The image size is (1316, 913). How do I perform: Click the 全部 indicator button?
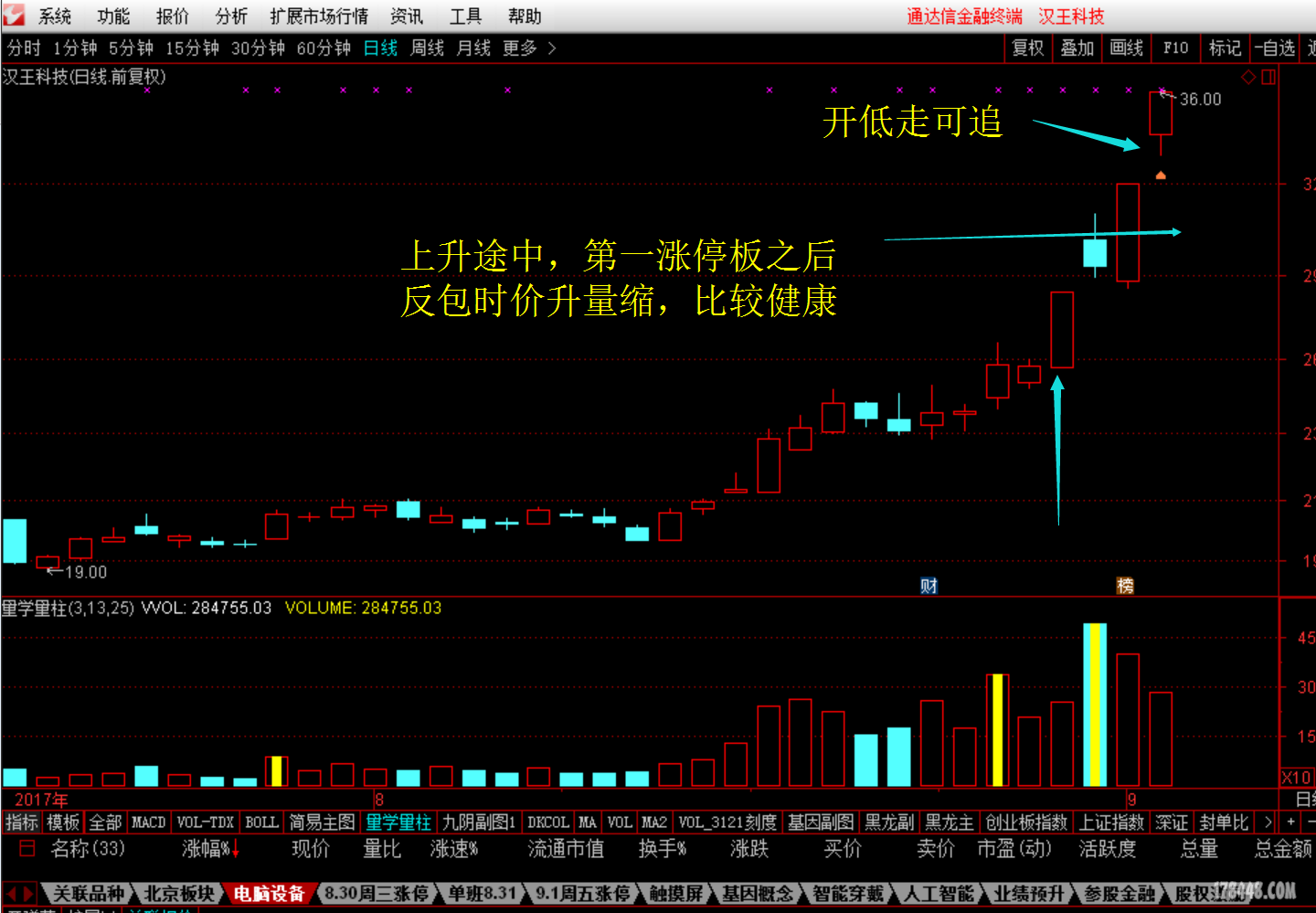click(x=105, y=823)
